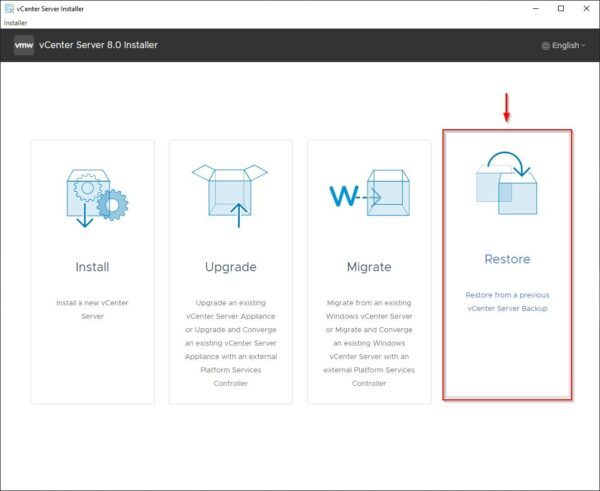Open the English language dropdown

click(566, 46)
